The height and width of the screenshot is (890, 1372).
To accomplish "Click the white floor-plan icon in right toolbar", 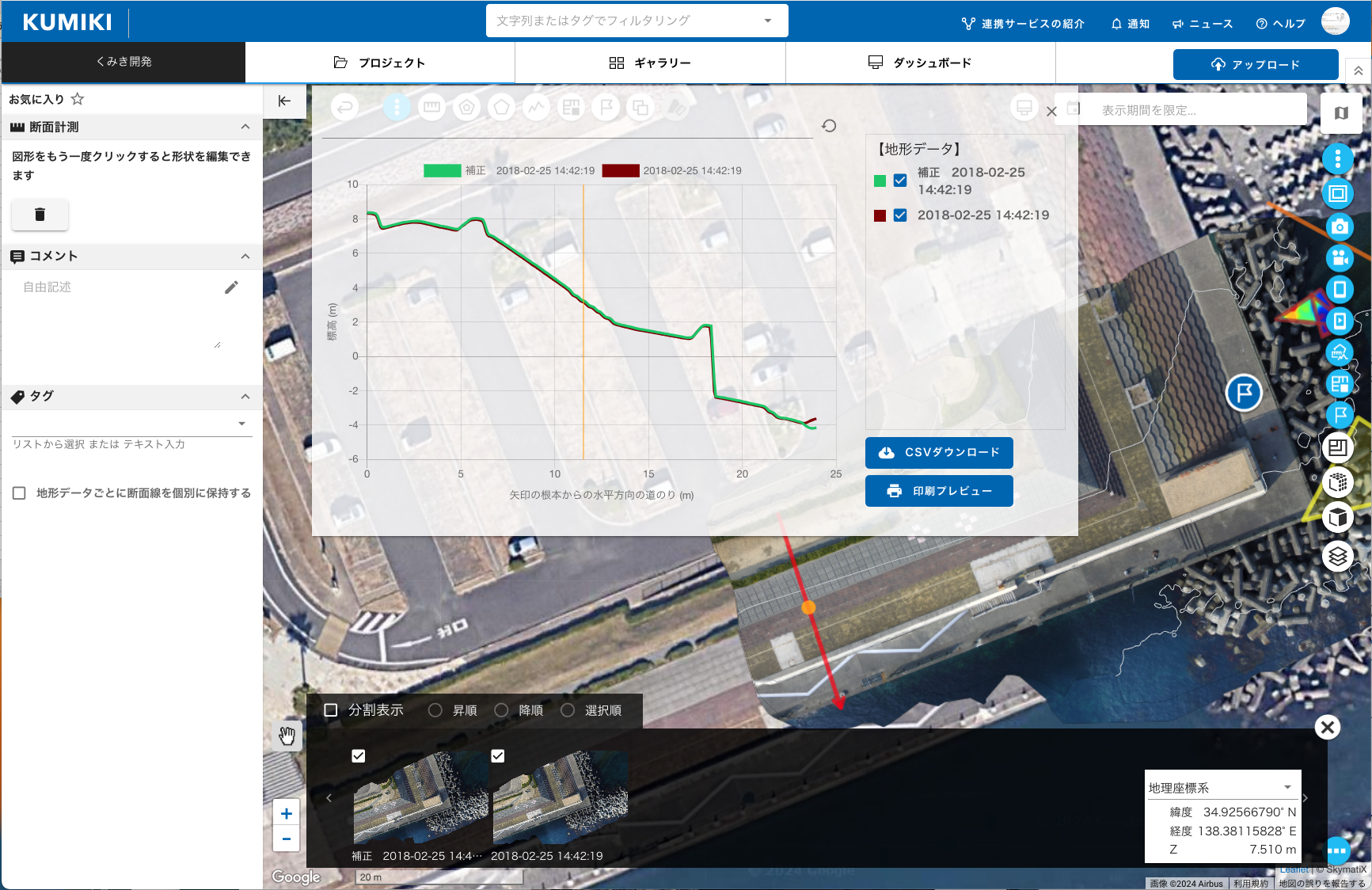I will click(1338, 448).
